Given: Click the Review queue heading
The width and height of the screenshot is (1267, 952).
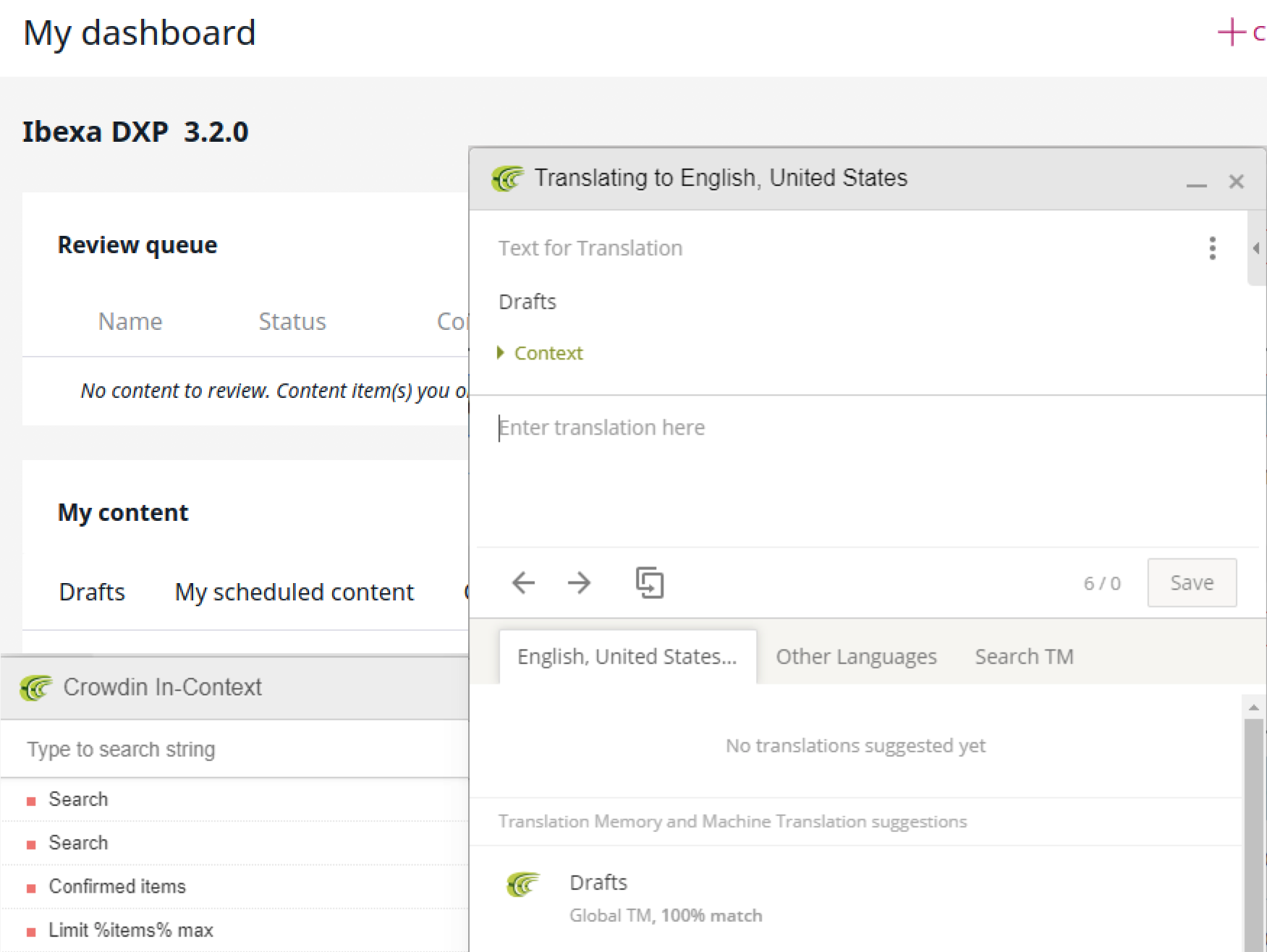Looking at the screenshot, I should (x=137, y=245).
